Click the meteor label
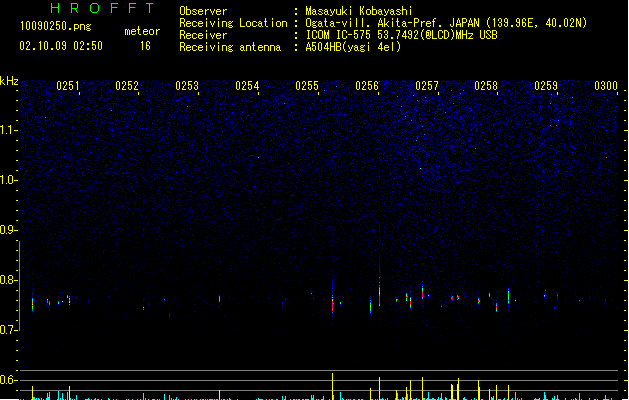Viewport: 629px width, 400px height. point(142,31)
